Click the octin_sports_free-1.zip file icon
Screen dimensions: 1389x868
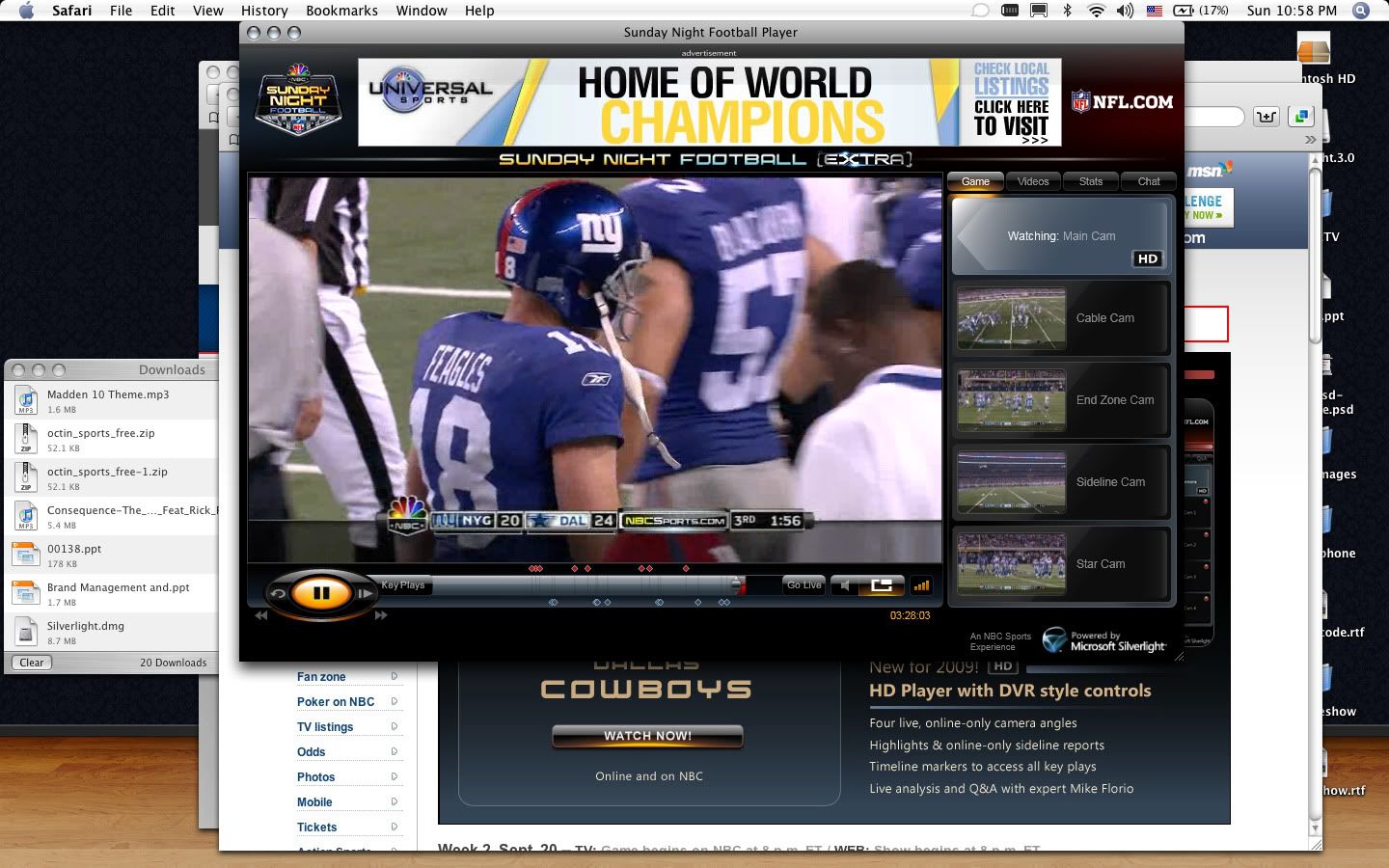[26, 477]
